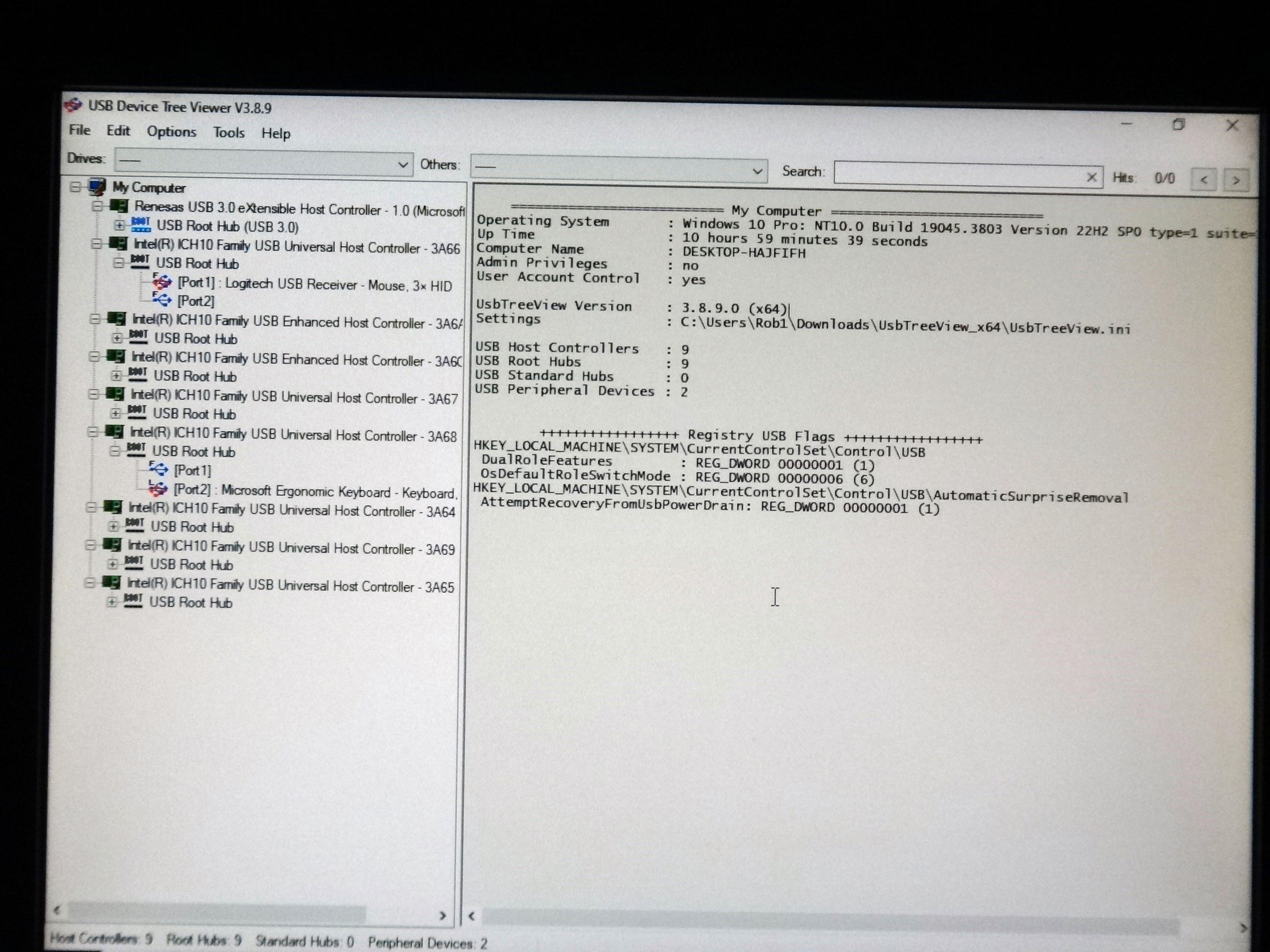The image size is (1270, 952).
Task: Go to previous search hit
Action: [1204, 180]
